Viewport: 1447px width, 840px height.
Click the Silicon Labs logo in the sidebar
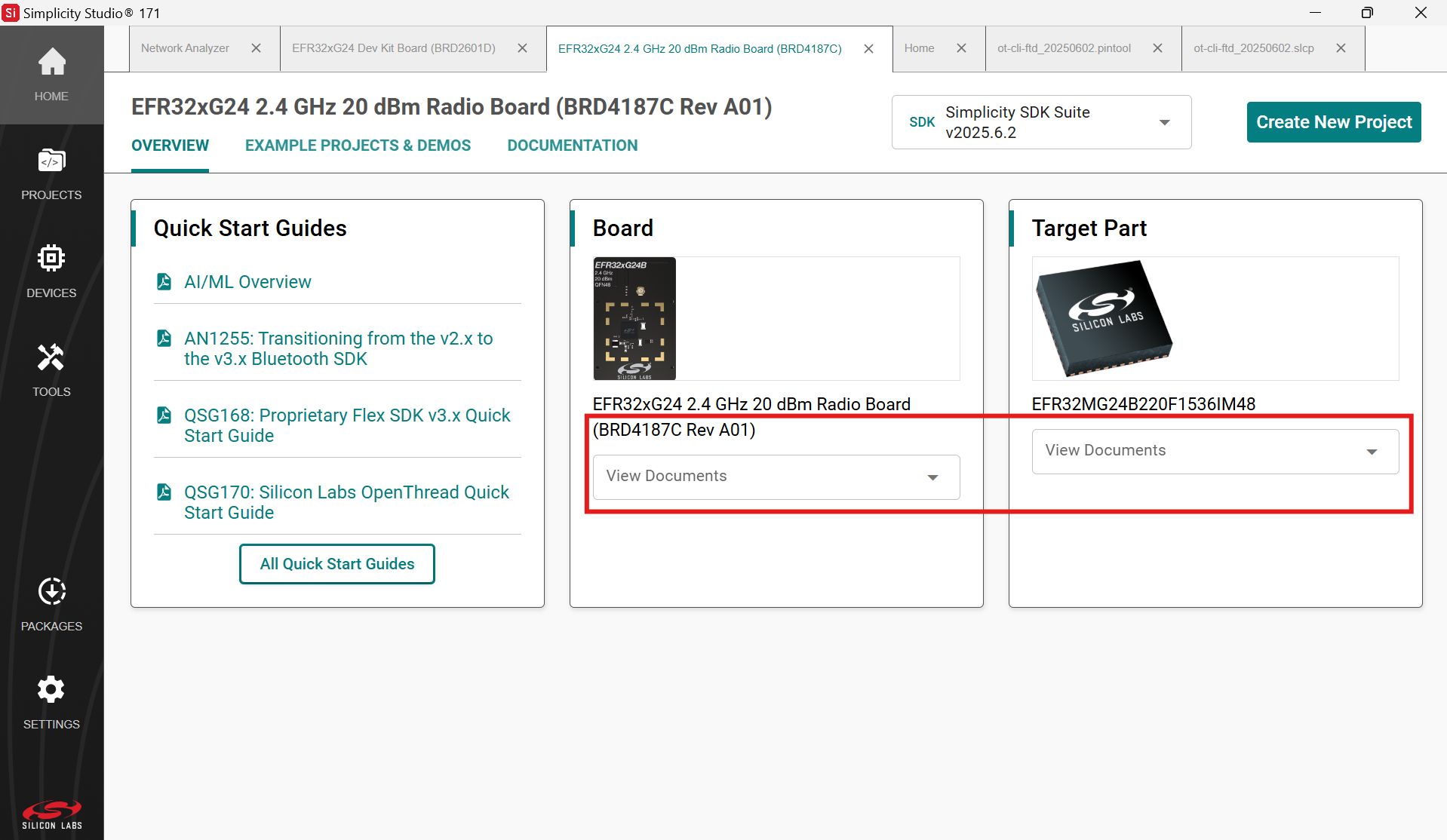(51, 814)
